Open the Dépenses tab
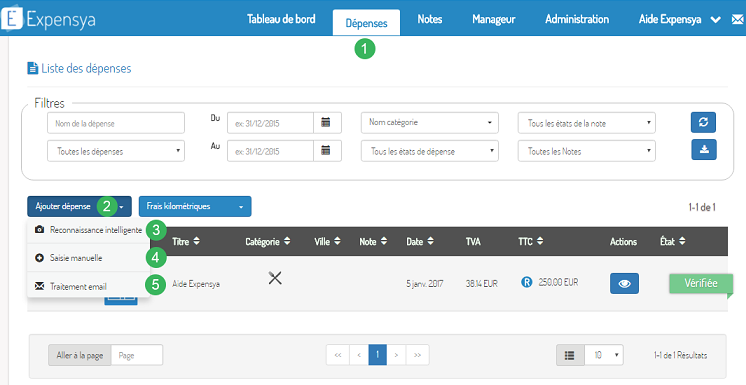Screen dimensions: 746x385 pyautogui.click(x=366, y=23)
